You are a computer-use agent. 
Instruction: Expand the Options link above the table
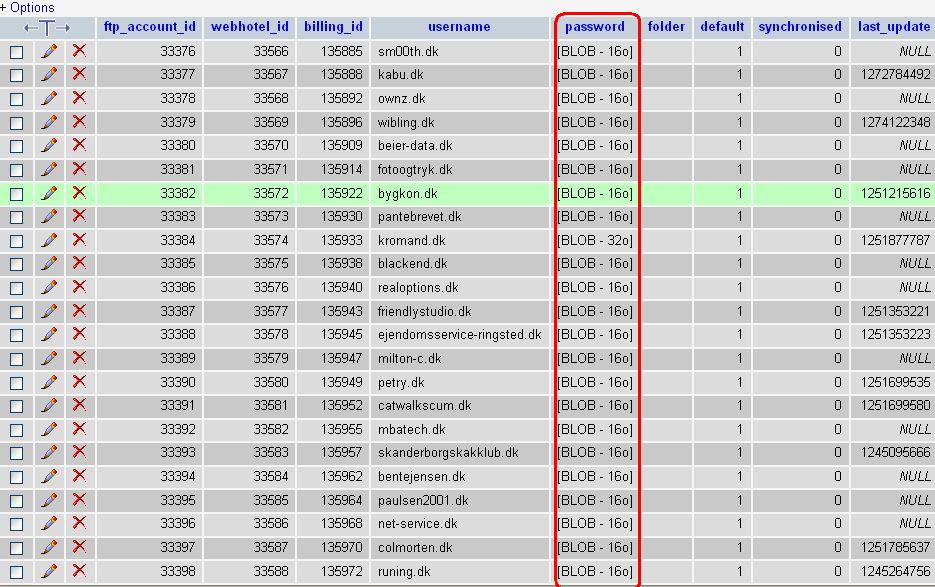click(x=28, y=8)
